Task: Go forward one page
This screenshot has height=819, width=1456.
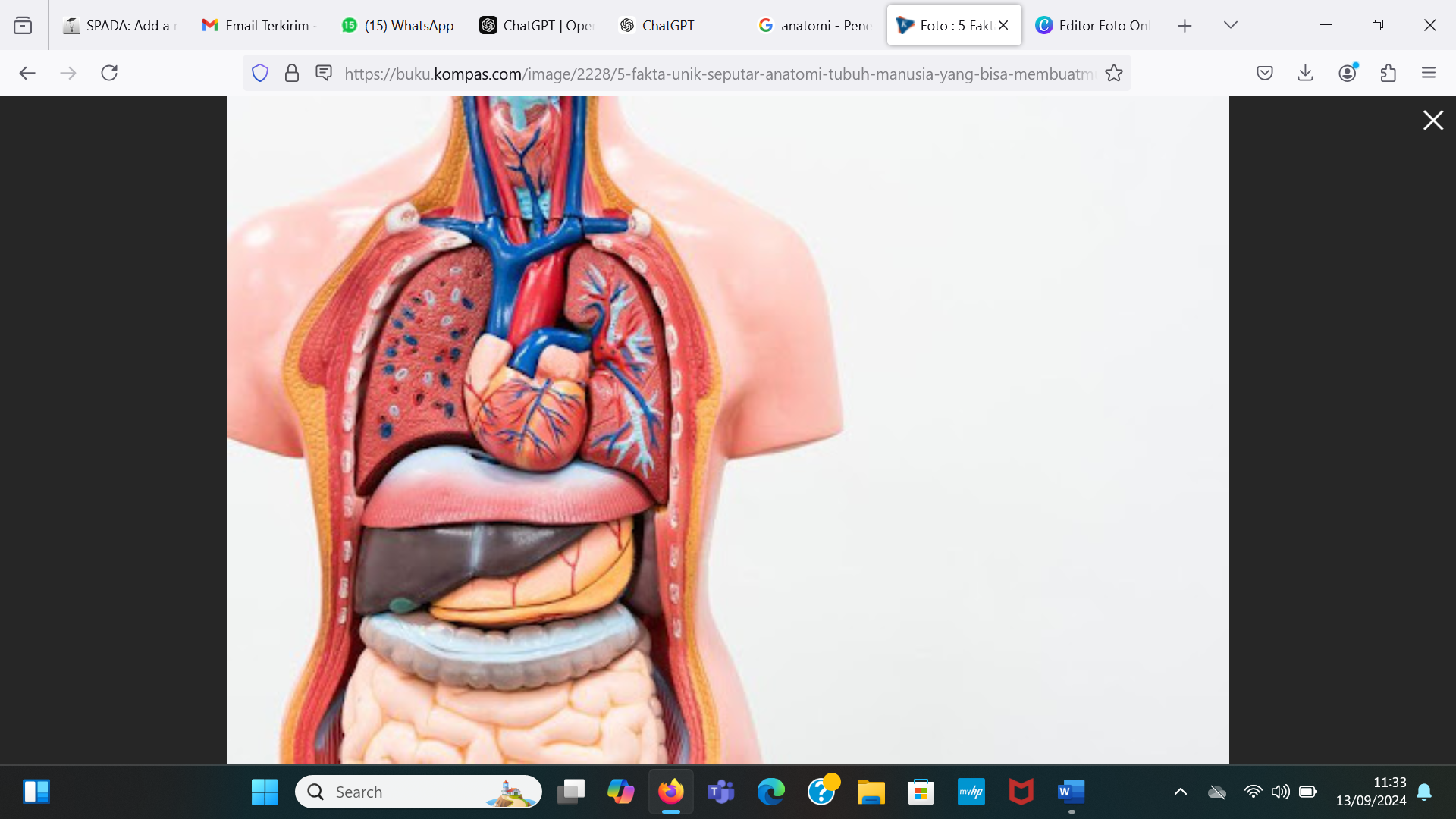Action: 68,74
